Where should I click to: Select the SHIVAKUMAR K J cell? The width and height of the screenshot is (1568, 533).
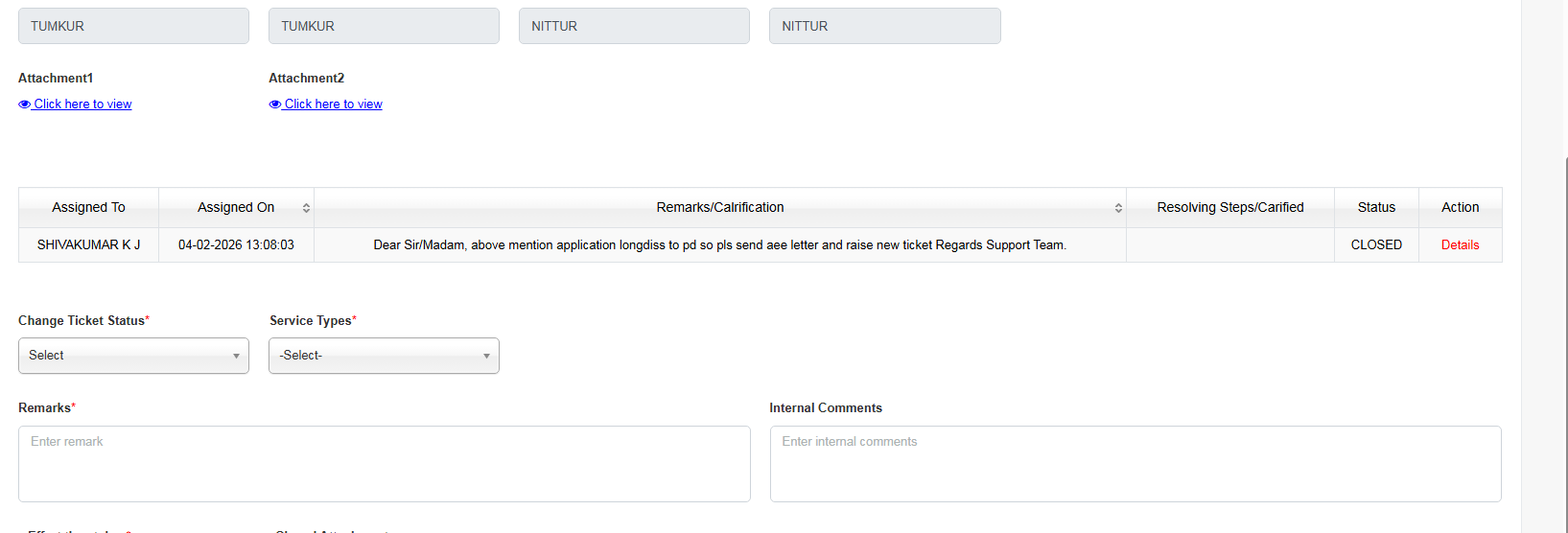tap(88, 245)
